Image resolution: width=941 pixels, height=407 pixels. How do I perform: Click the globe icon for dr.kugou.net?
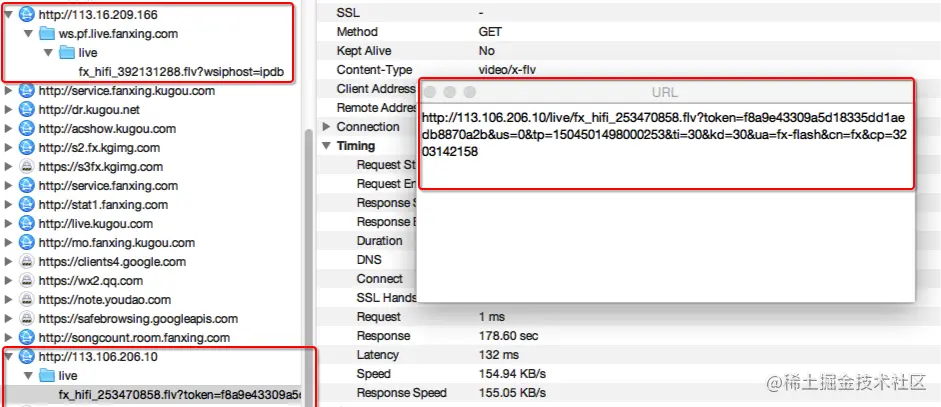[26, 110]
